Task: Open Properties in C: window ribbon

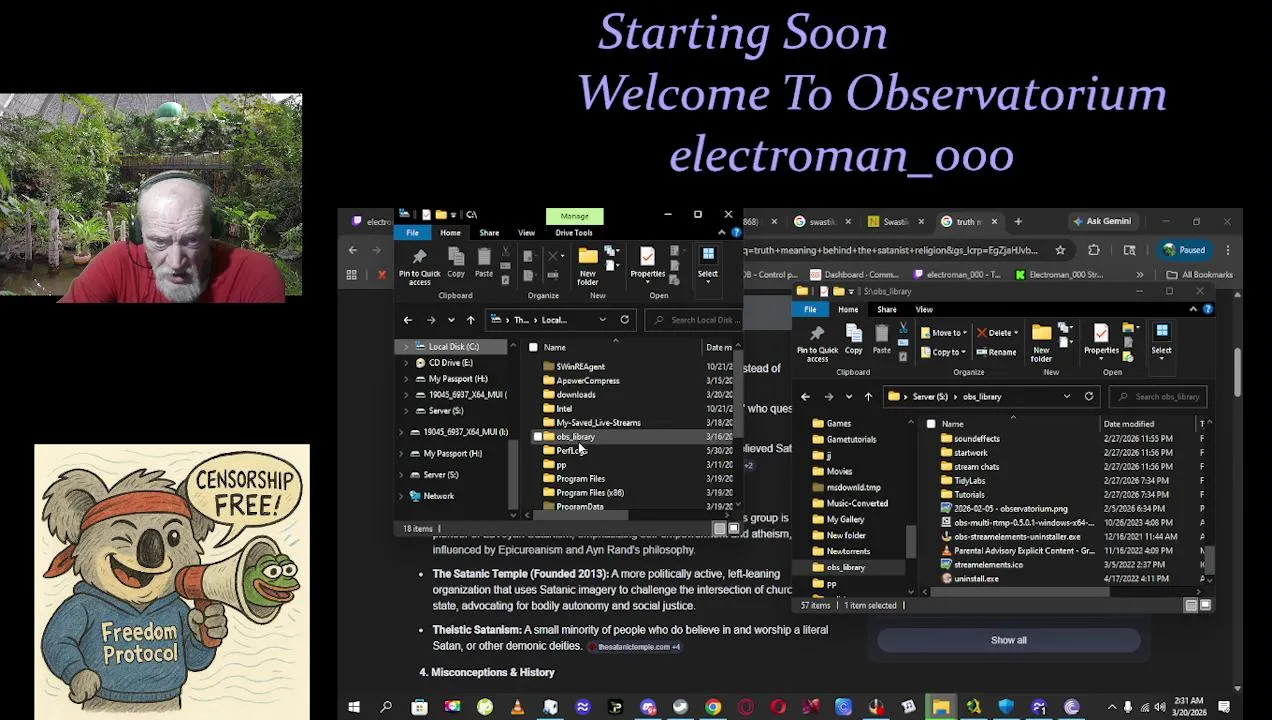Action: 647,263
